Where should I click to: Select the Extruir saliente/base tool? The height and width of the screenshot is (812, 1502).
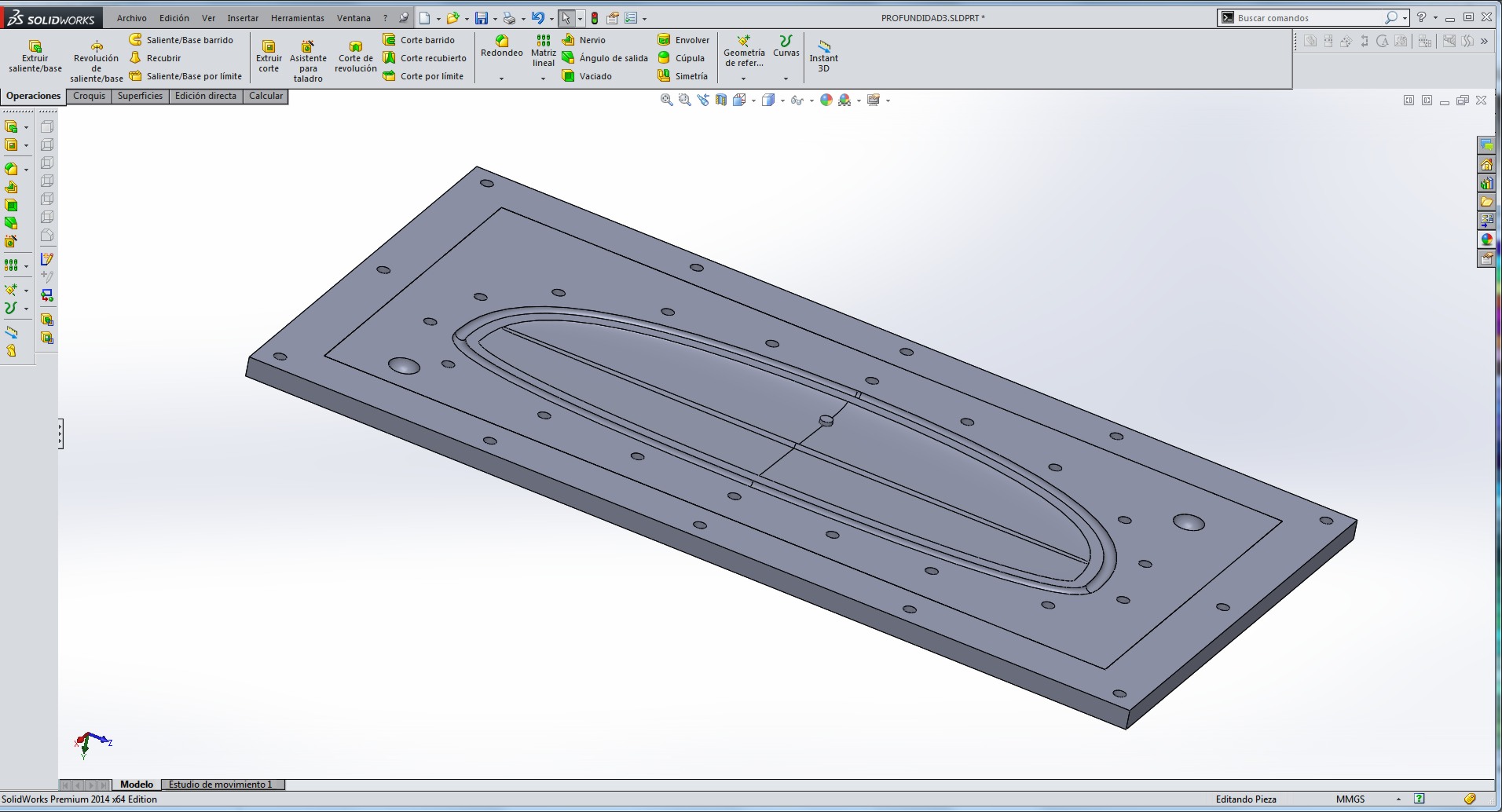tap(35, 57)
